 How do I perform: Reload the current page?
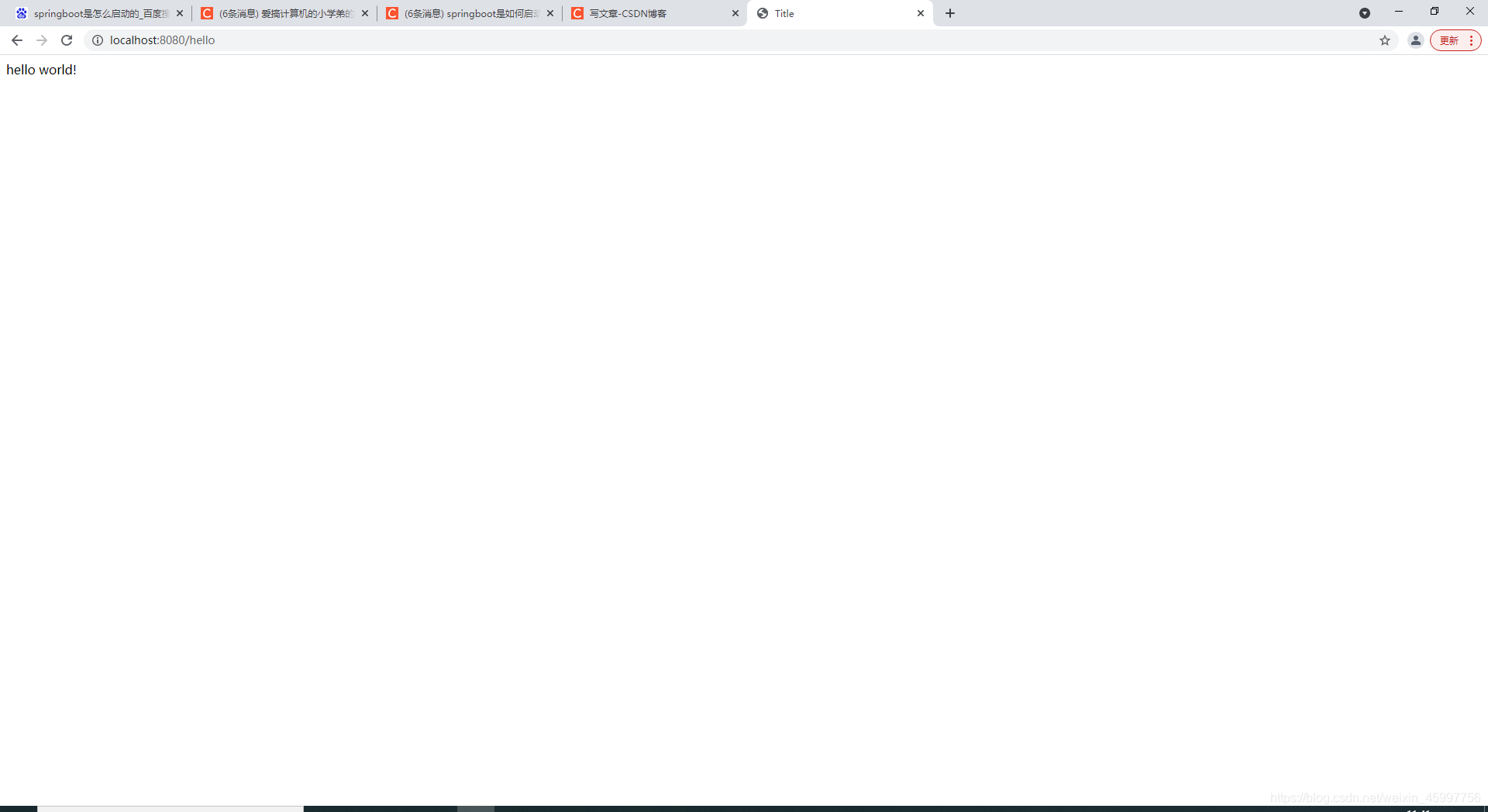(67, 40)
